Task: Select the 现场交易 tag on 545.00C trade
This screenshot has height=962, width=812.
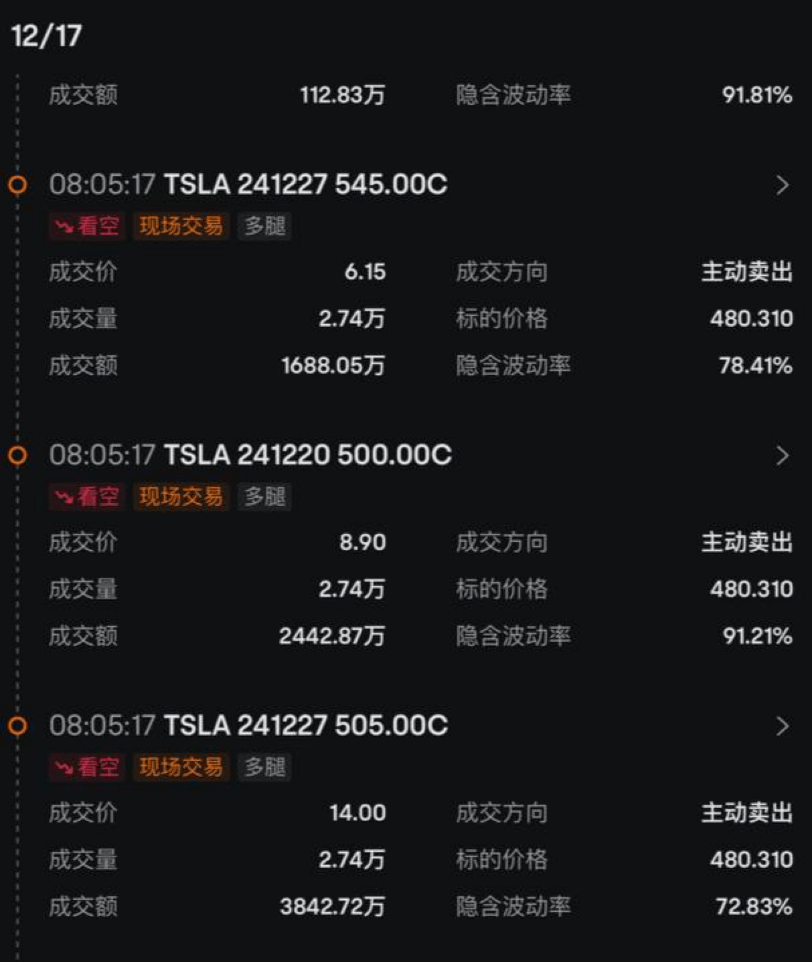Action: point(181,226)
